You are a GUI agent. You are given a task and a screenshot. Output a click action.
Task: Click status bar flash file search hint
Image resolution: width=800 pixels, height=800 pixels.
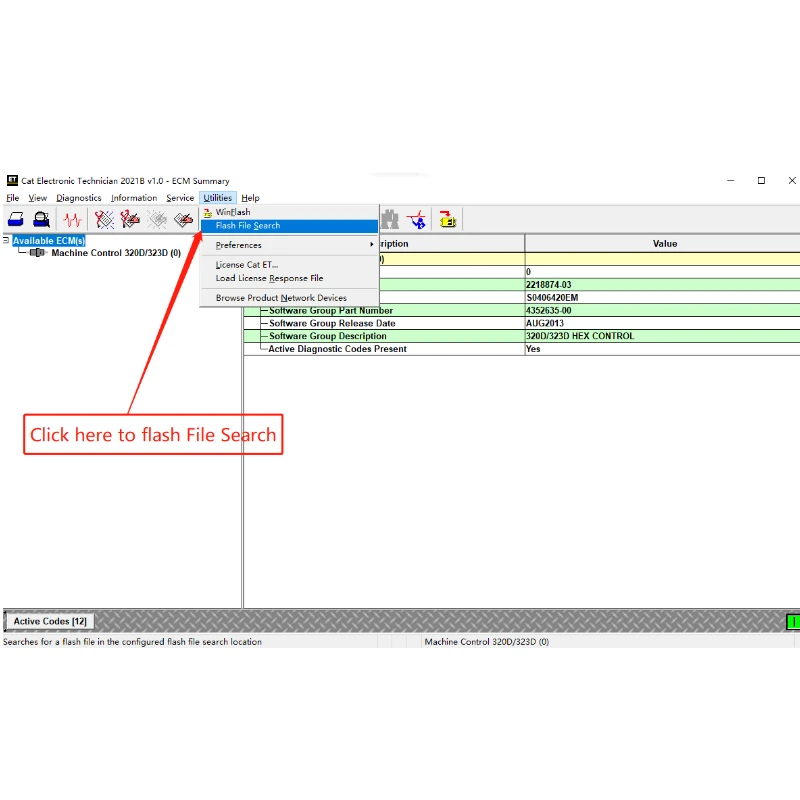point(133,642)
